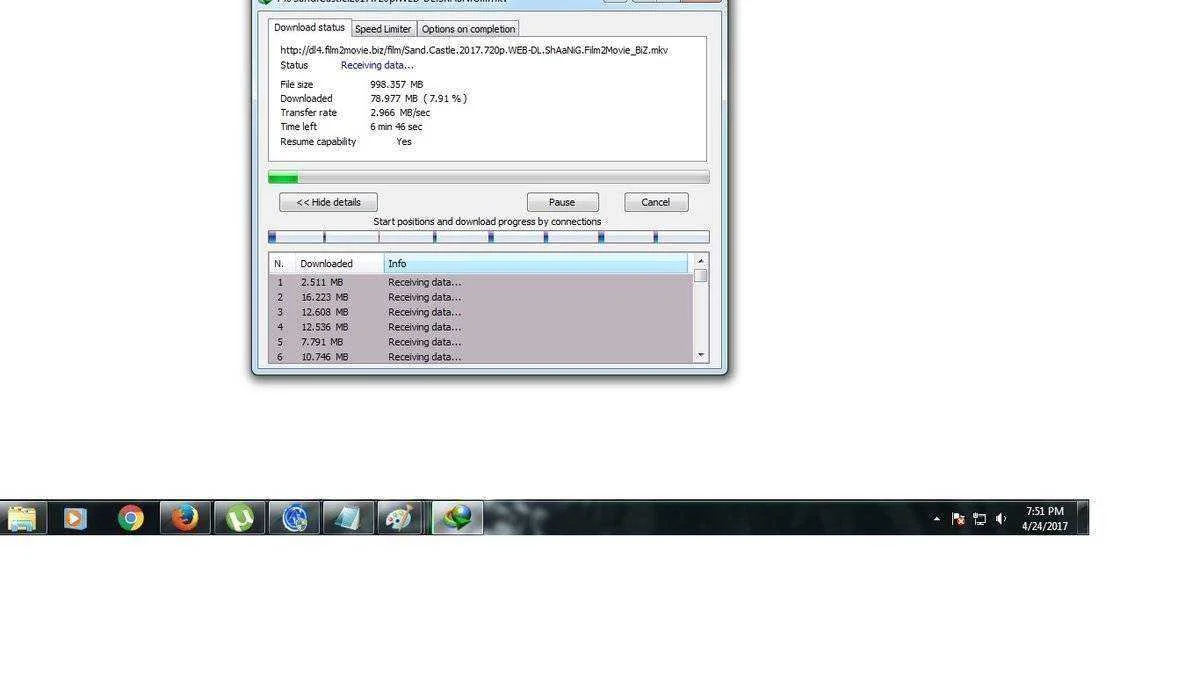
Task: Click Internet Download Manager taskbar icon
Action: click(457, 518)
